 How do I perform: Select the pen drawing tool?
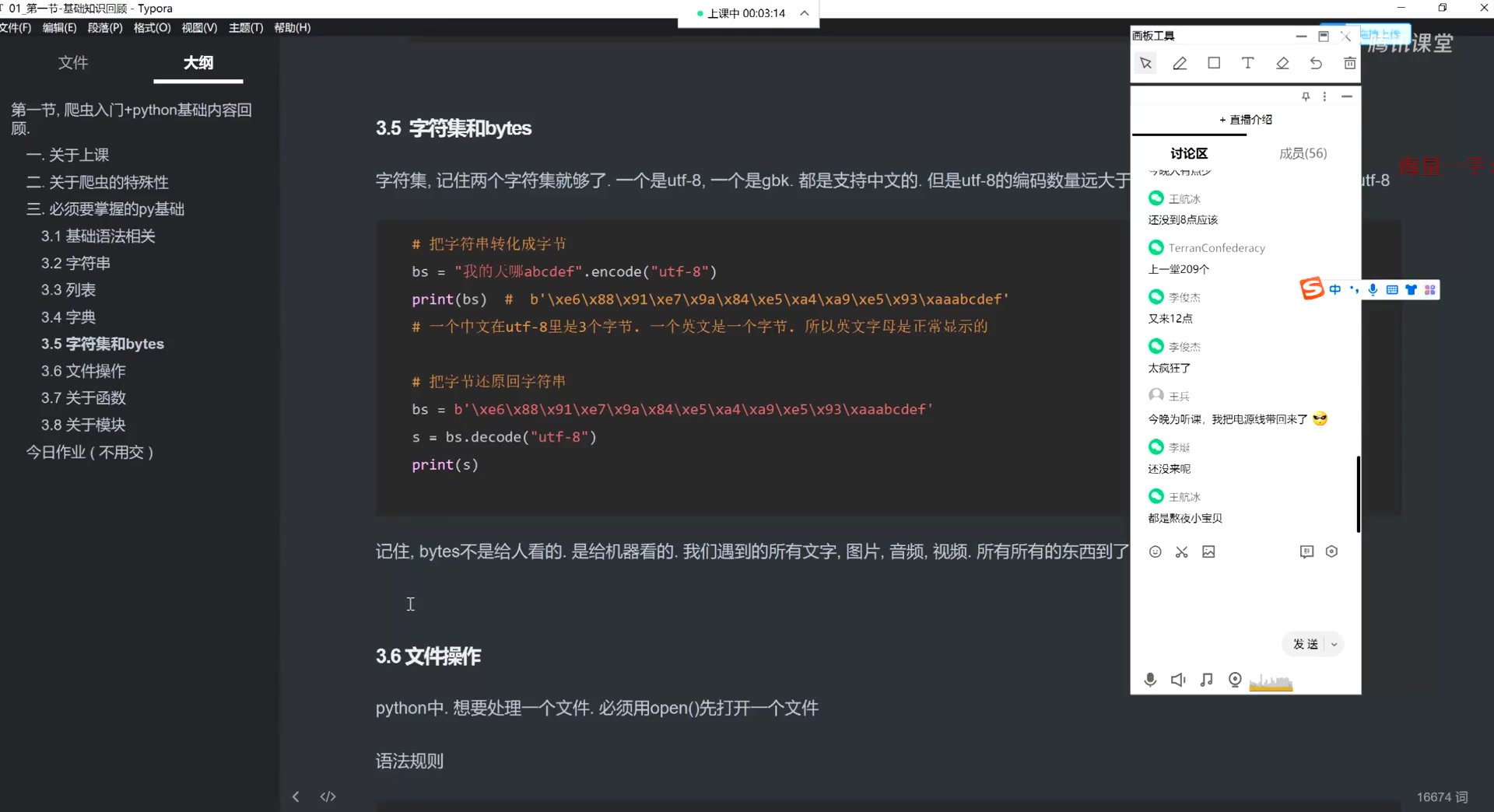point(1180,63)
